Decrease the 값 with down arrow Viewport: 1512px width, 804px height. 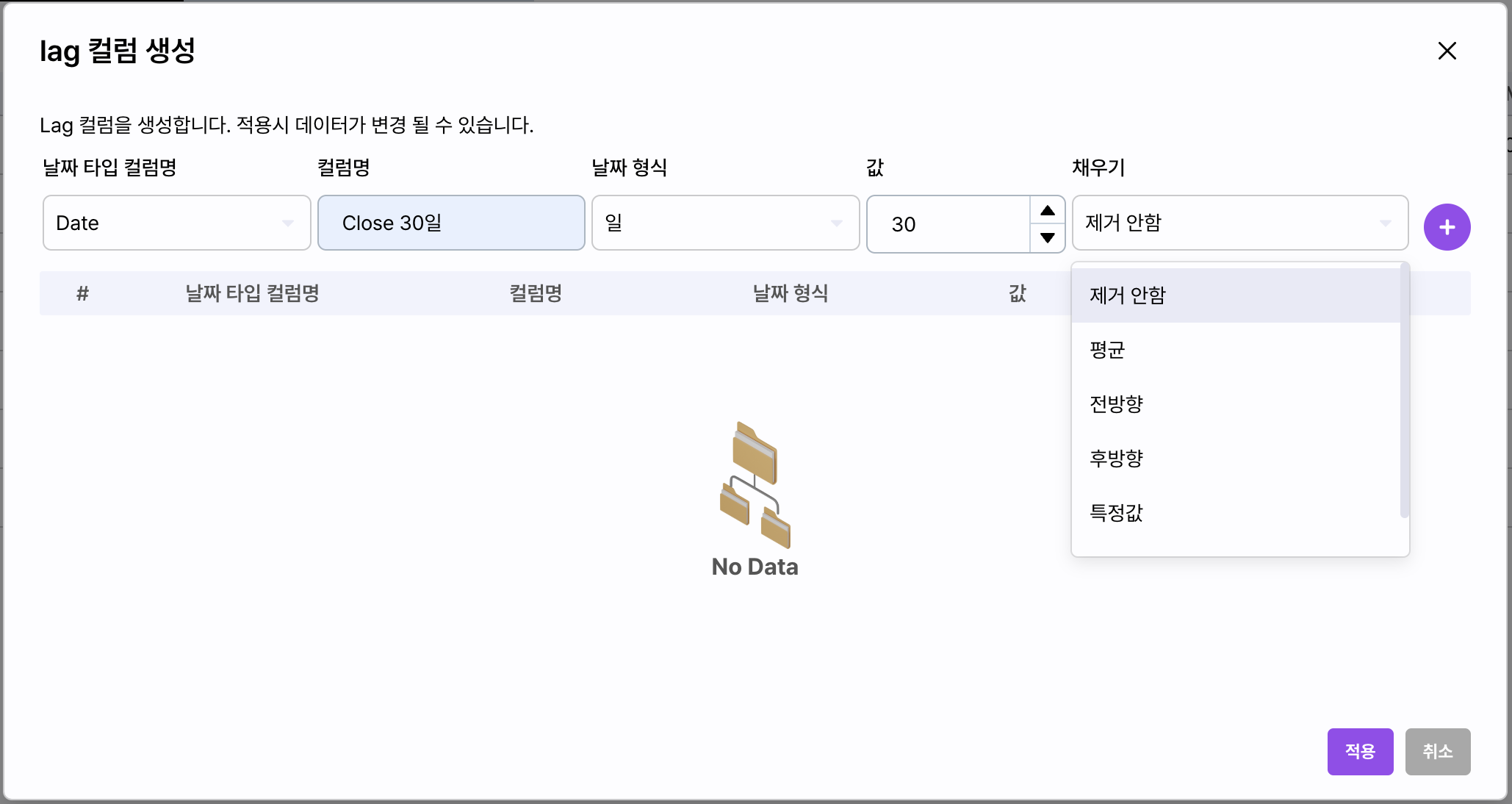(1048, 237)
